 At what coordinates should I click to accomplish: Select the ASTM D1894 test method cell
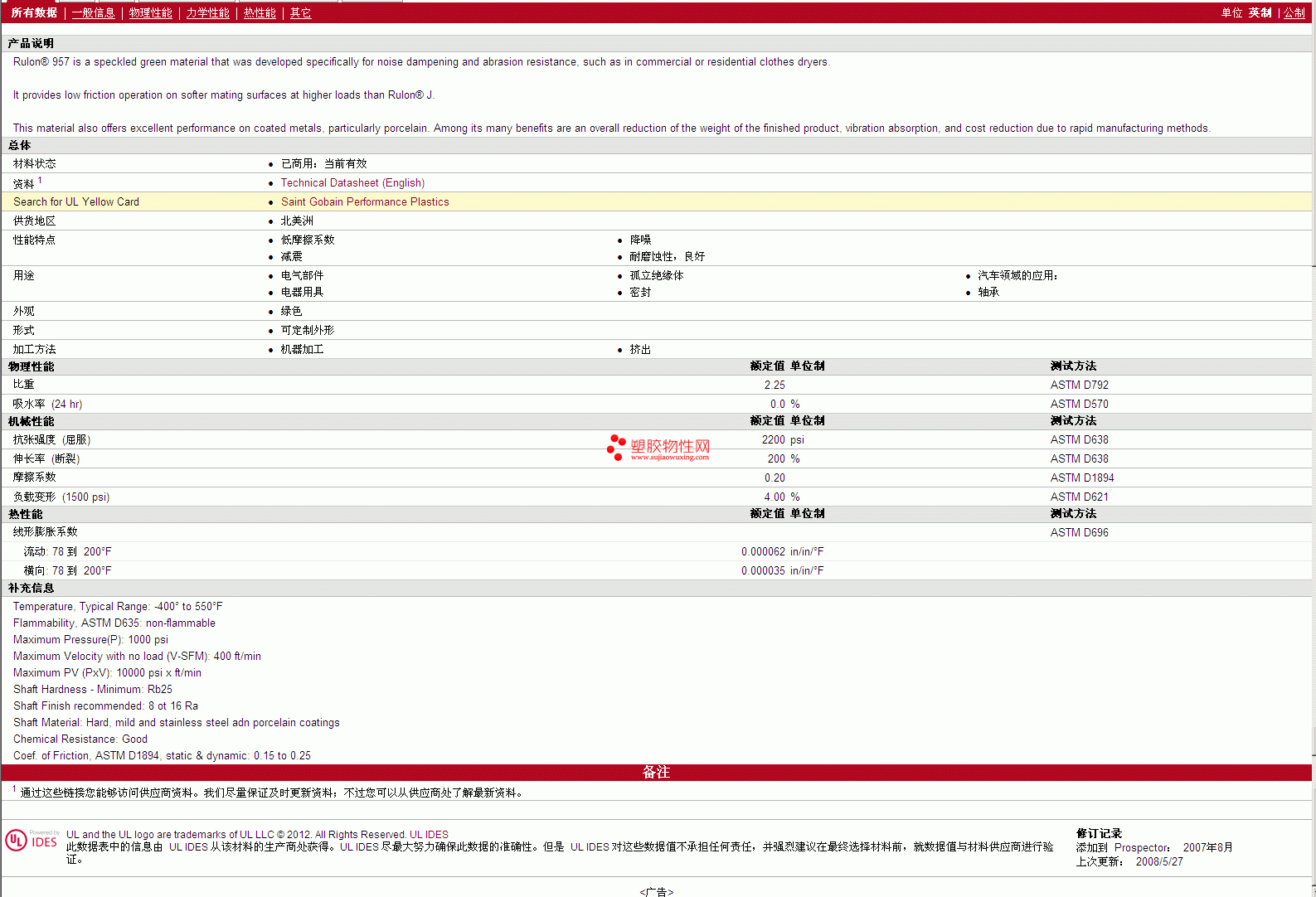1082,478
